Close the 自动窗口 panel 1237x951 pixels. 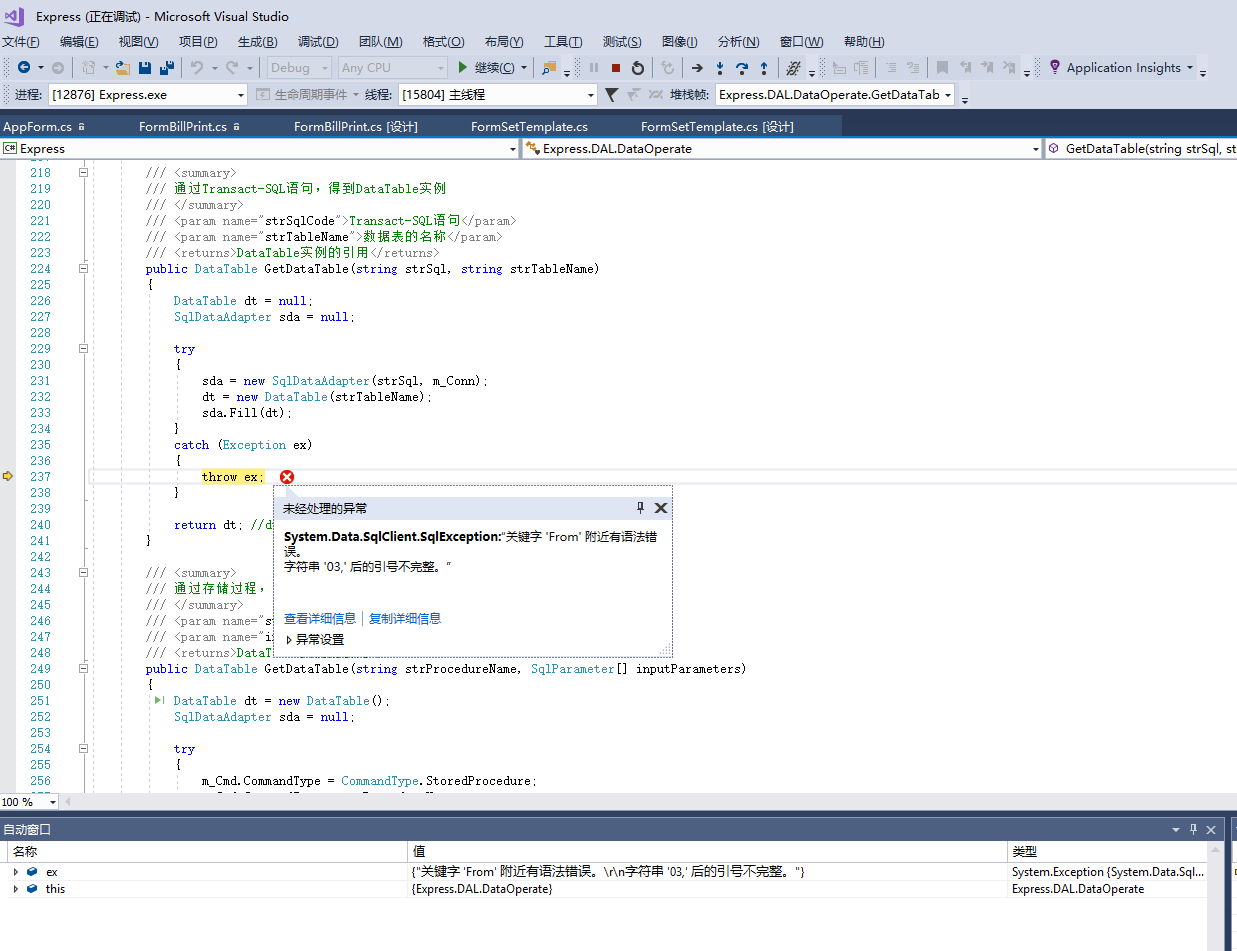tap(1211, 829)
